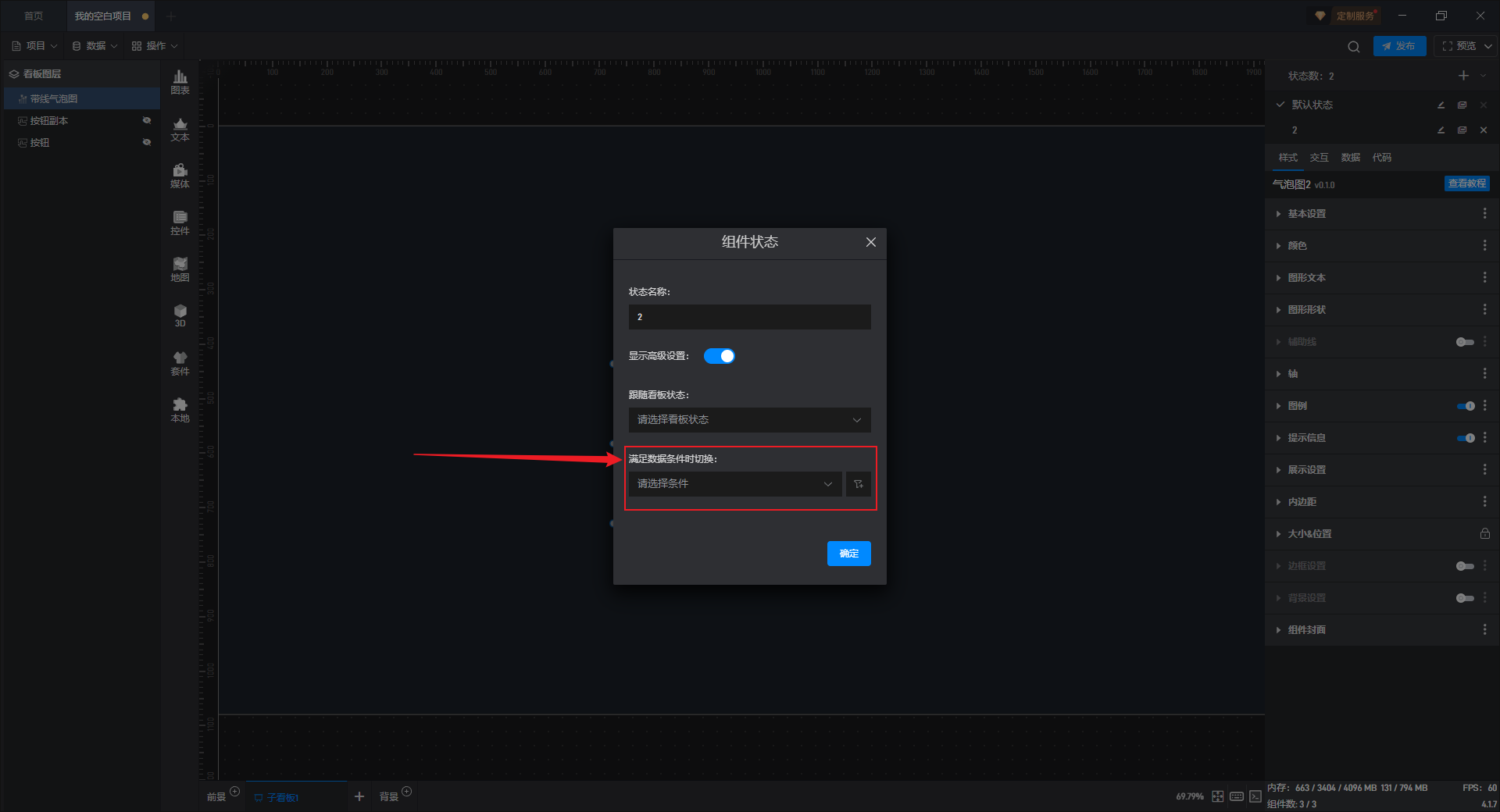
Task: Click the condition settings icon next to 请选择条件
Action: [x=859, y=484]
